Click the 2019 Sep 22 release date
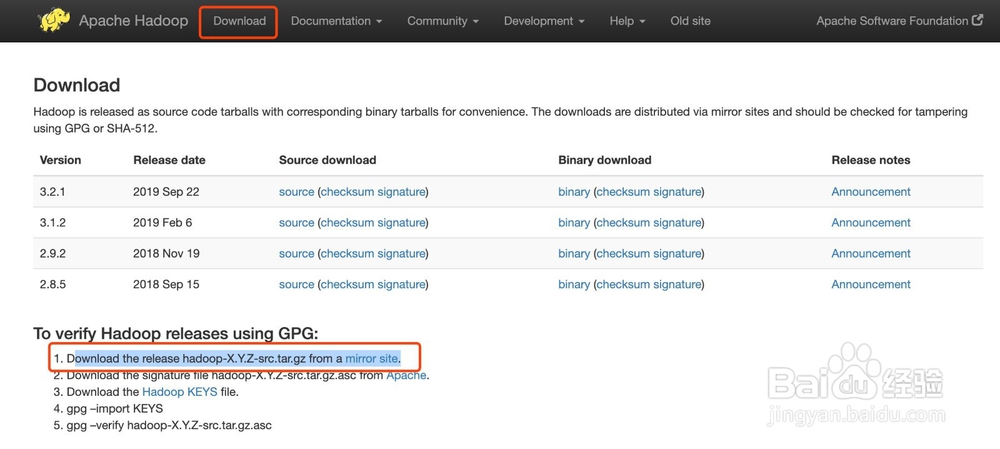1000x449 pixels. [166, 192]
